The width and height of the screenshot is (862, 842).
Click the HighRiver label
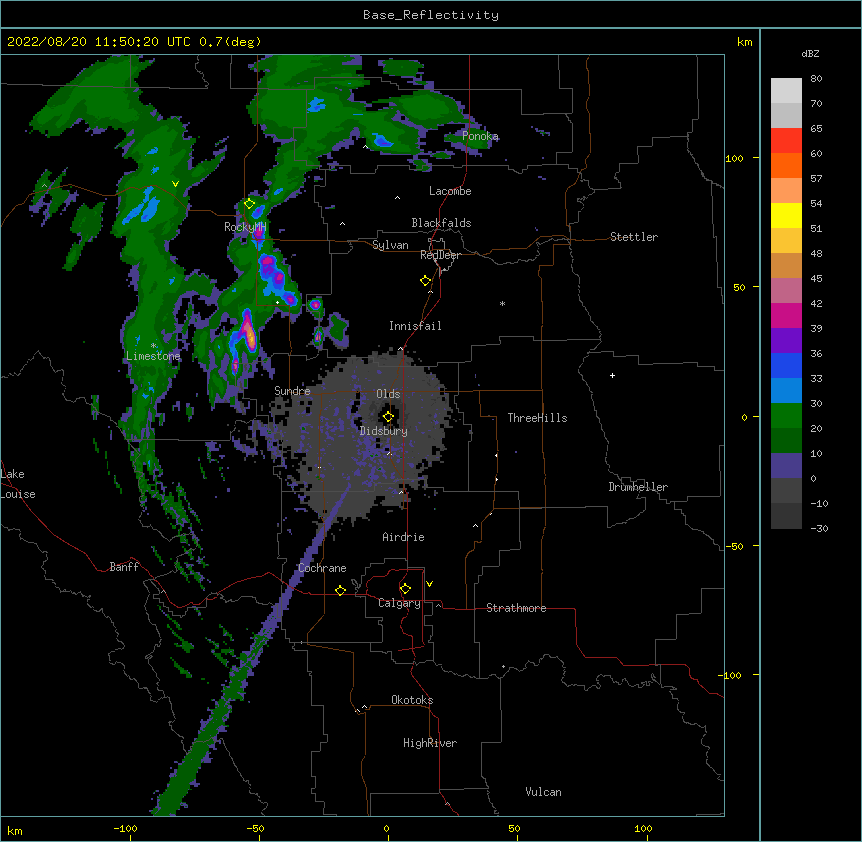click(430, 743)
